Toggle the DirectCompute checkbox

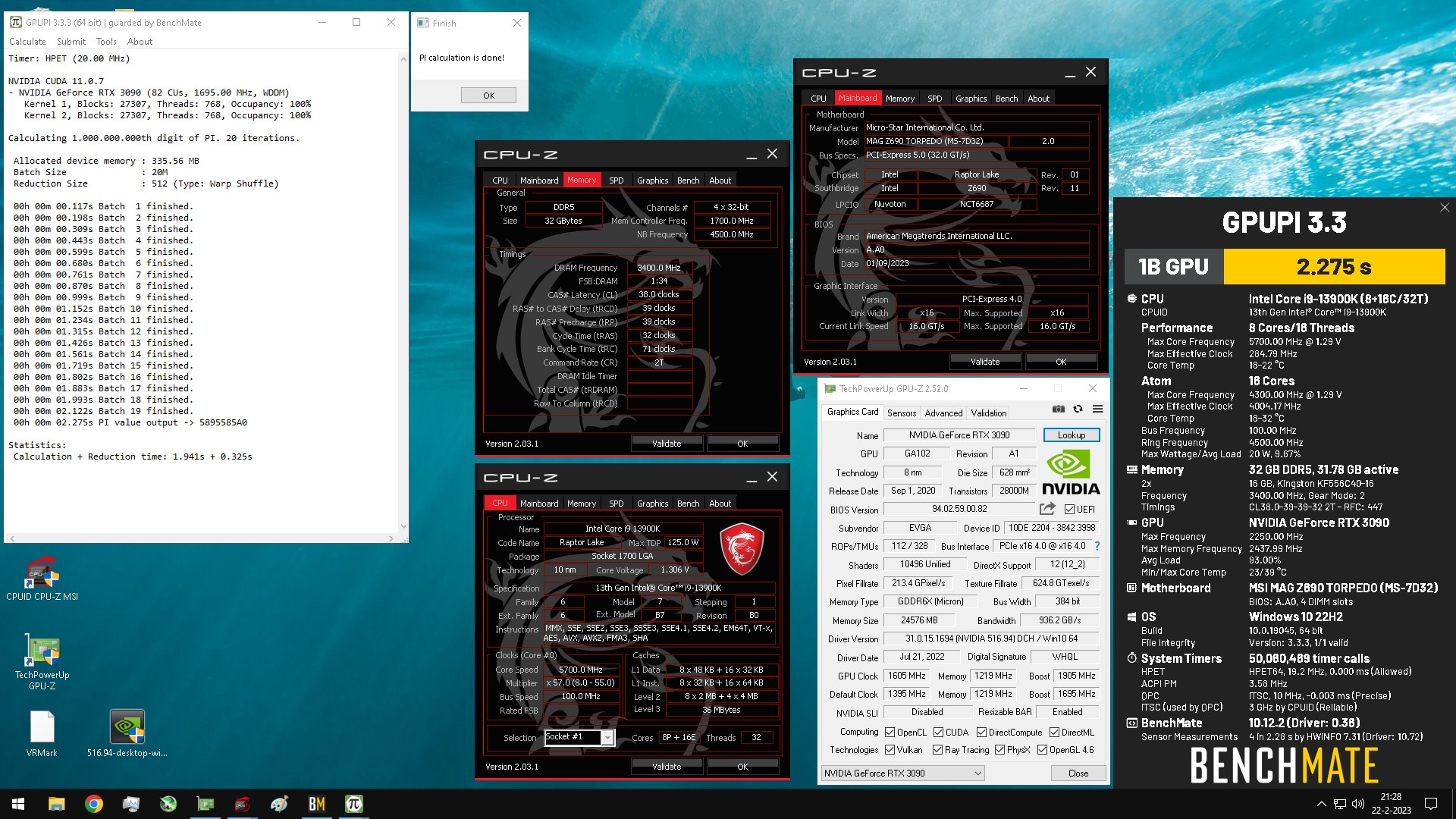[x=981, y=733]
